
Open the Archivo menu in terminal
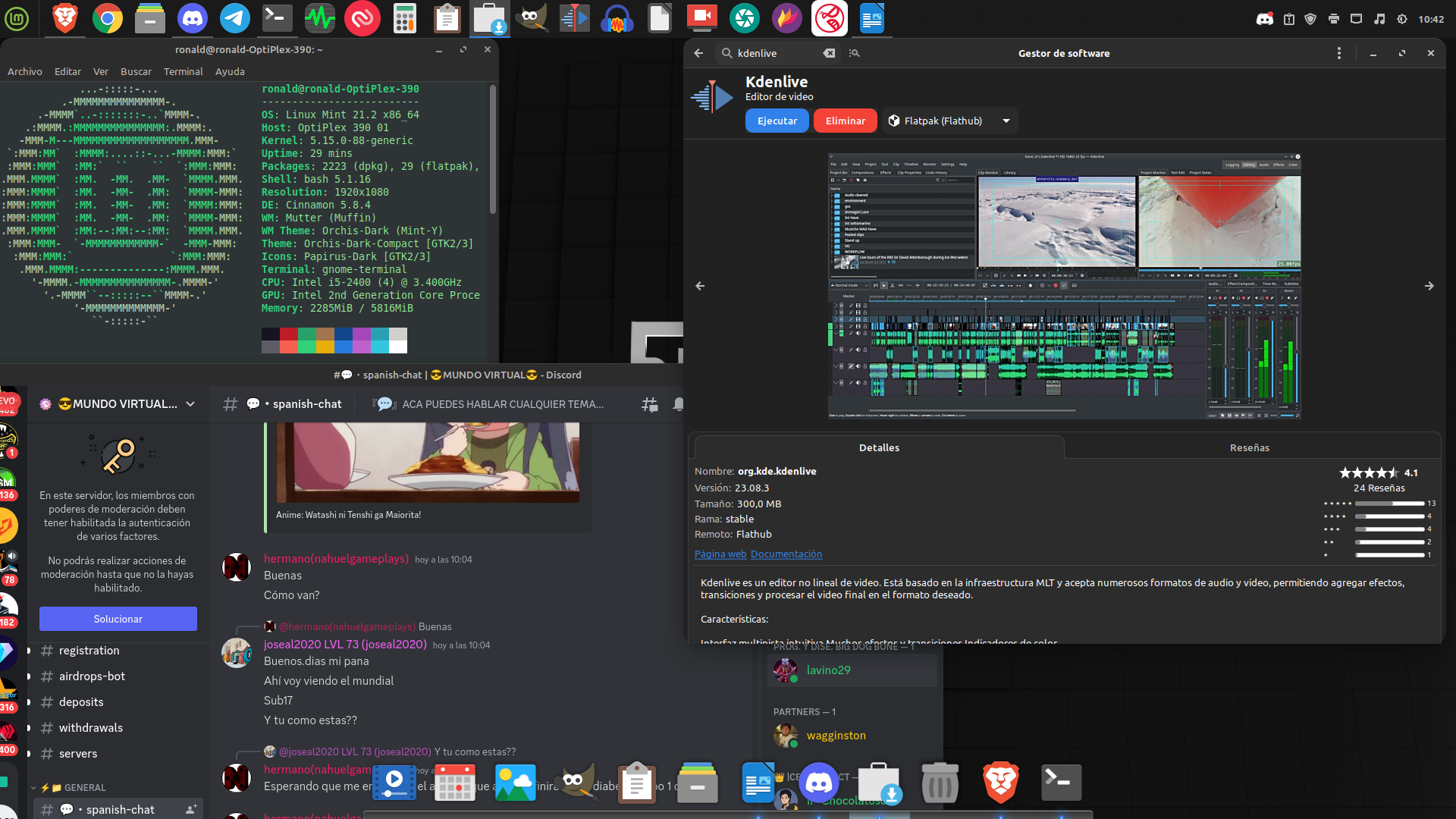25,71
